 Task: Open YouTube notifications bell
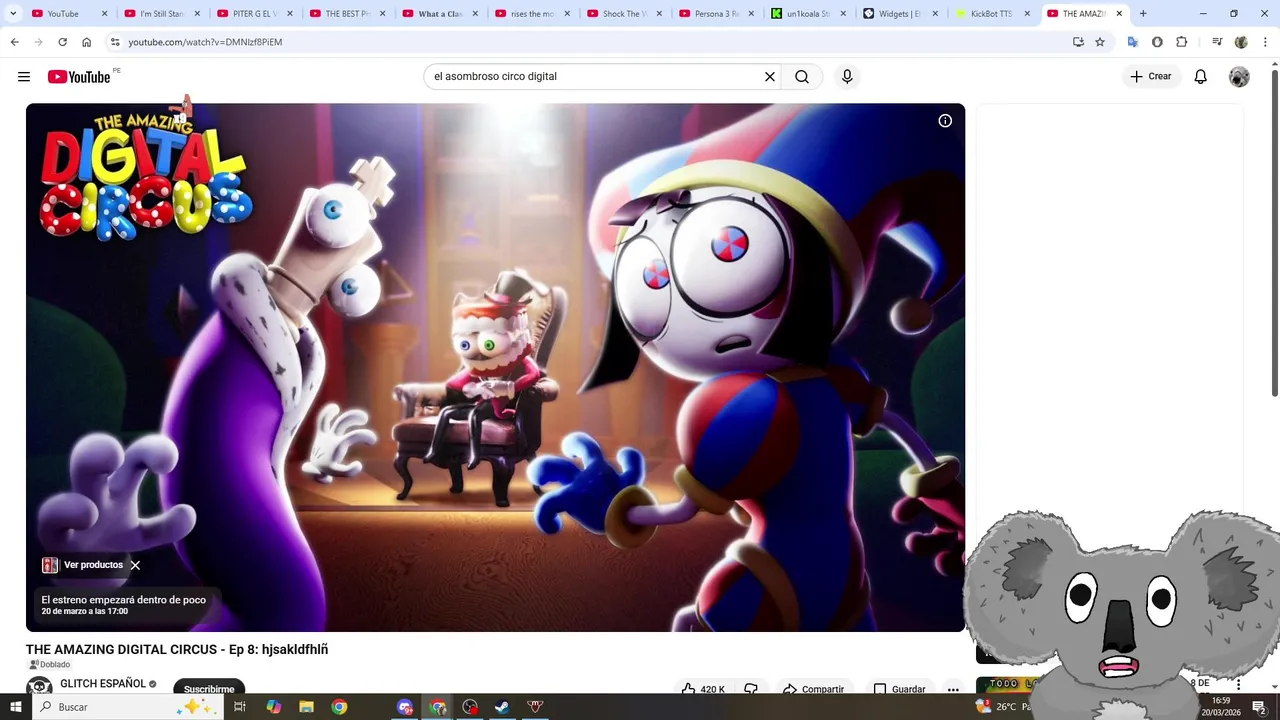tap(1200, 77)
